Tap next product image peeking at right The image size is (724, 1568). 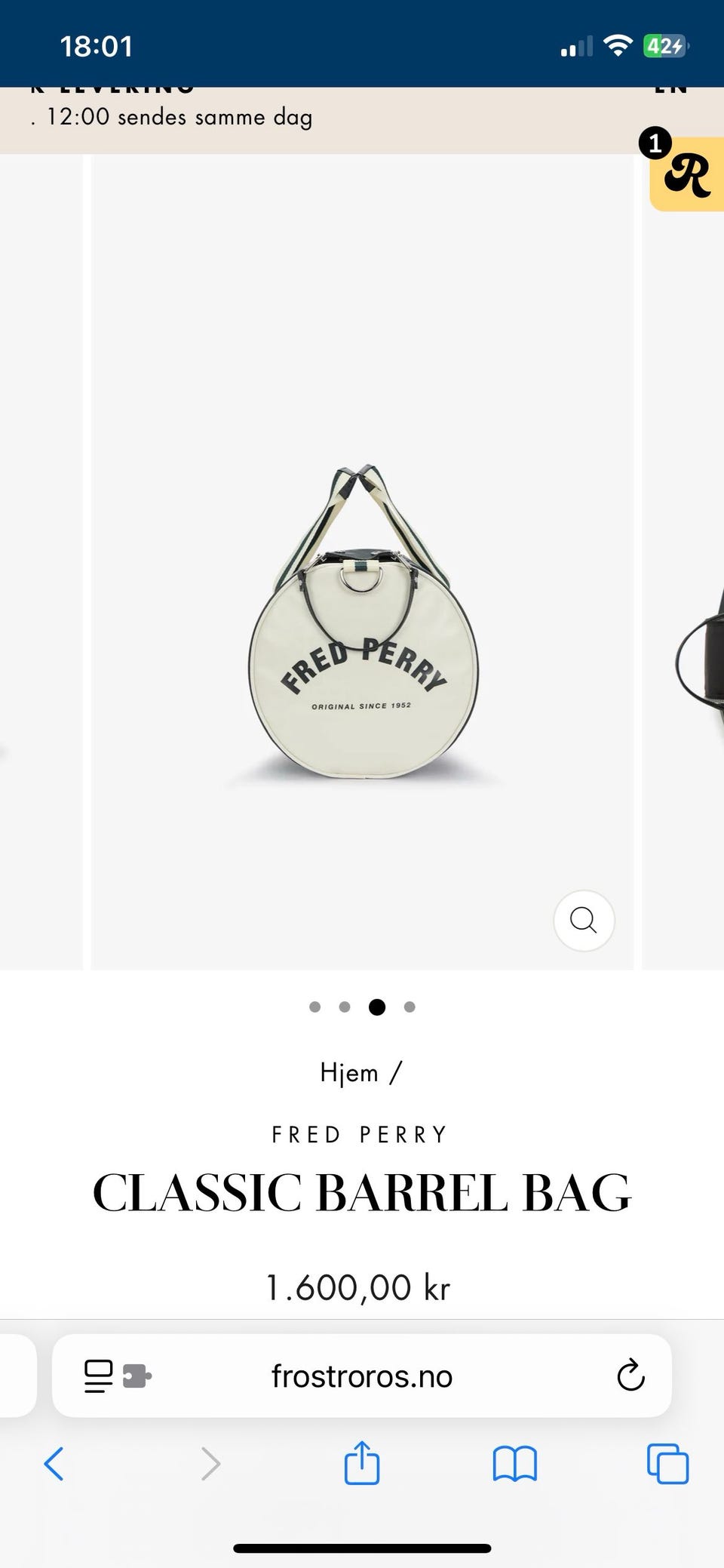[x=683, y=562]
